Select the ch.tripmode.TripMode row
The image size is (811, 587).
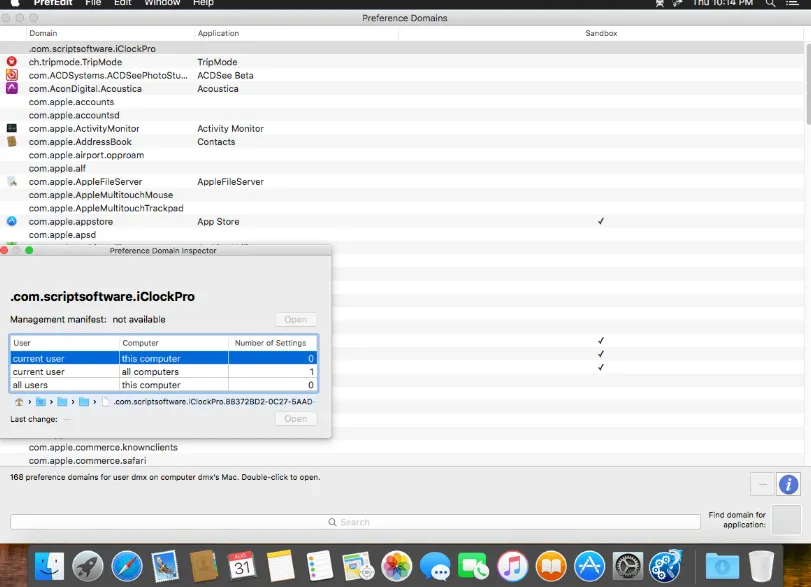pos(402,62)
